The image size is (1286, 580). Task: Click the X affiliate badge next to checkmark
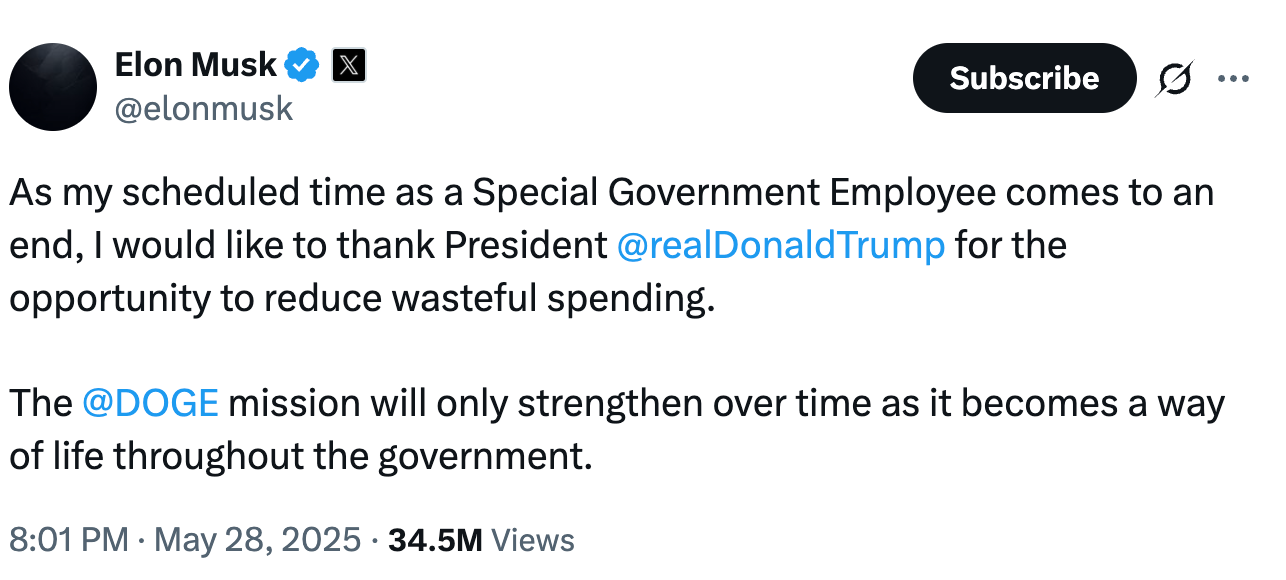coord(347,64)
